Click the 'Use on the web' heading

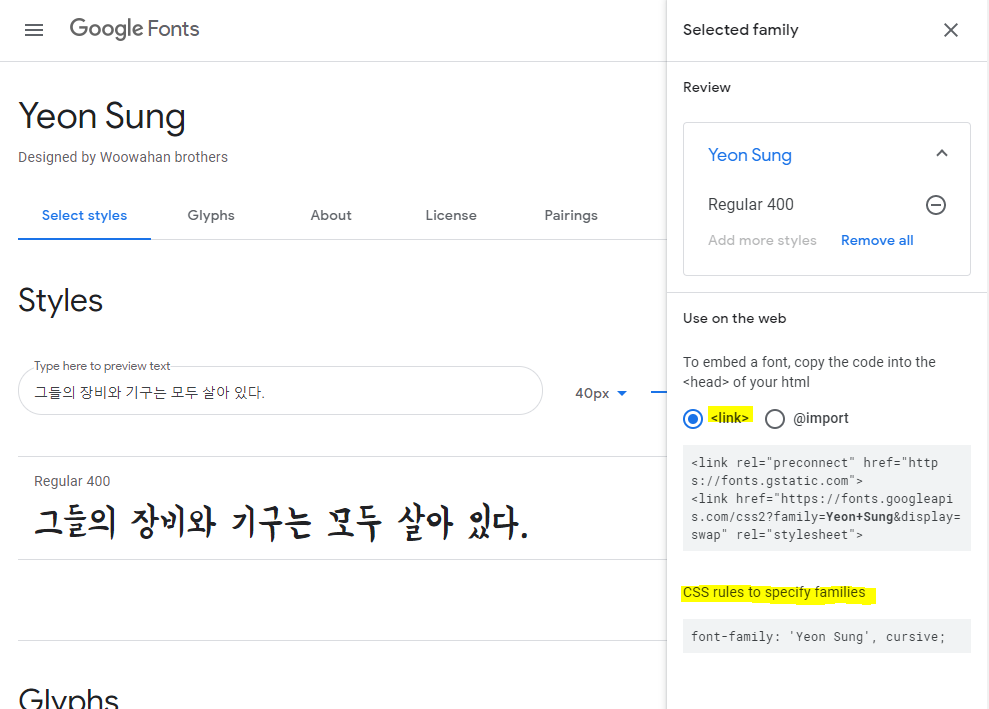[734, 319]
